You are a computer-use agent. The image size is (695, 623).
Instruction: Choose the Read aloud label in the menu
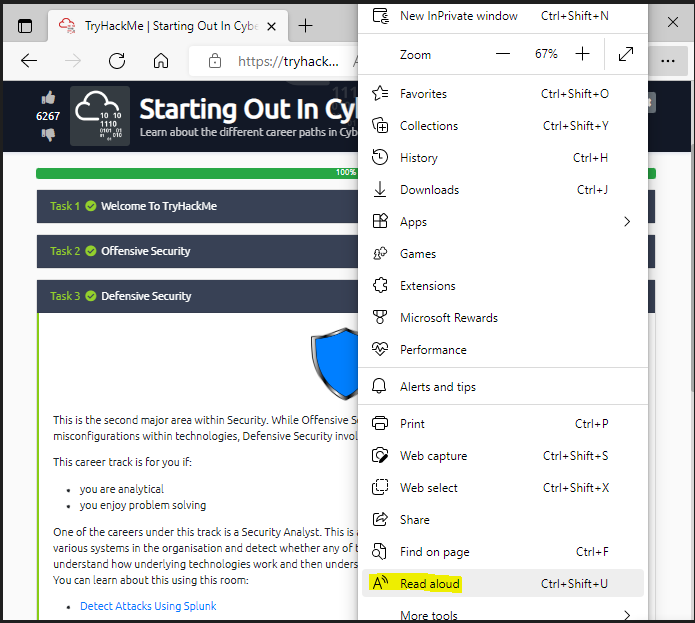tap(429, 584)
